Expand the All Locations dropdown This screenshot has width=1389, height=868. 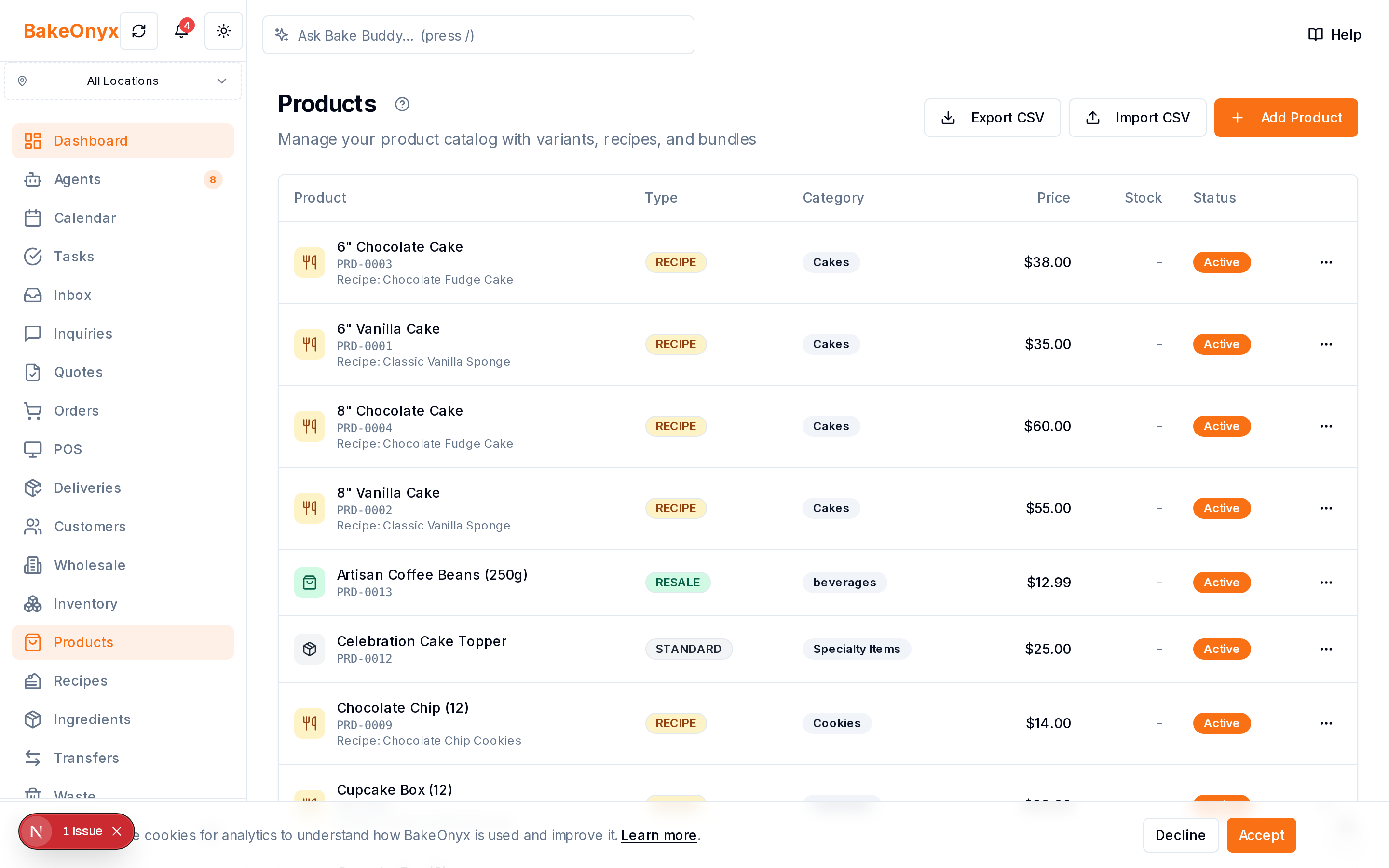coord(123,81)
